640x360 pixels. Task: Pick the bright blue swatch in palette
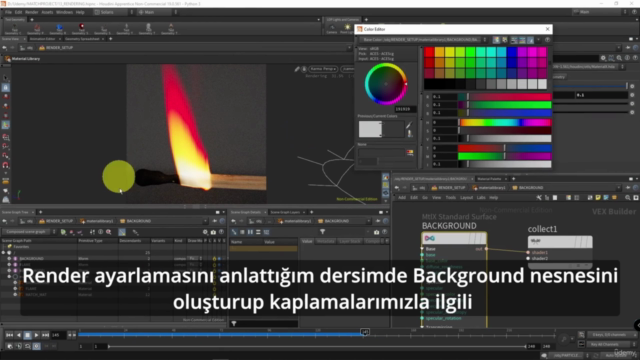512,52
